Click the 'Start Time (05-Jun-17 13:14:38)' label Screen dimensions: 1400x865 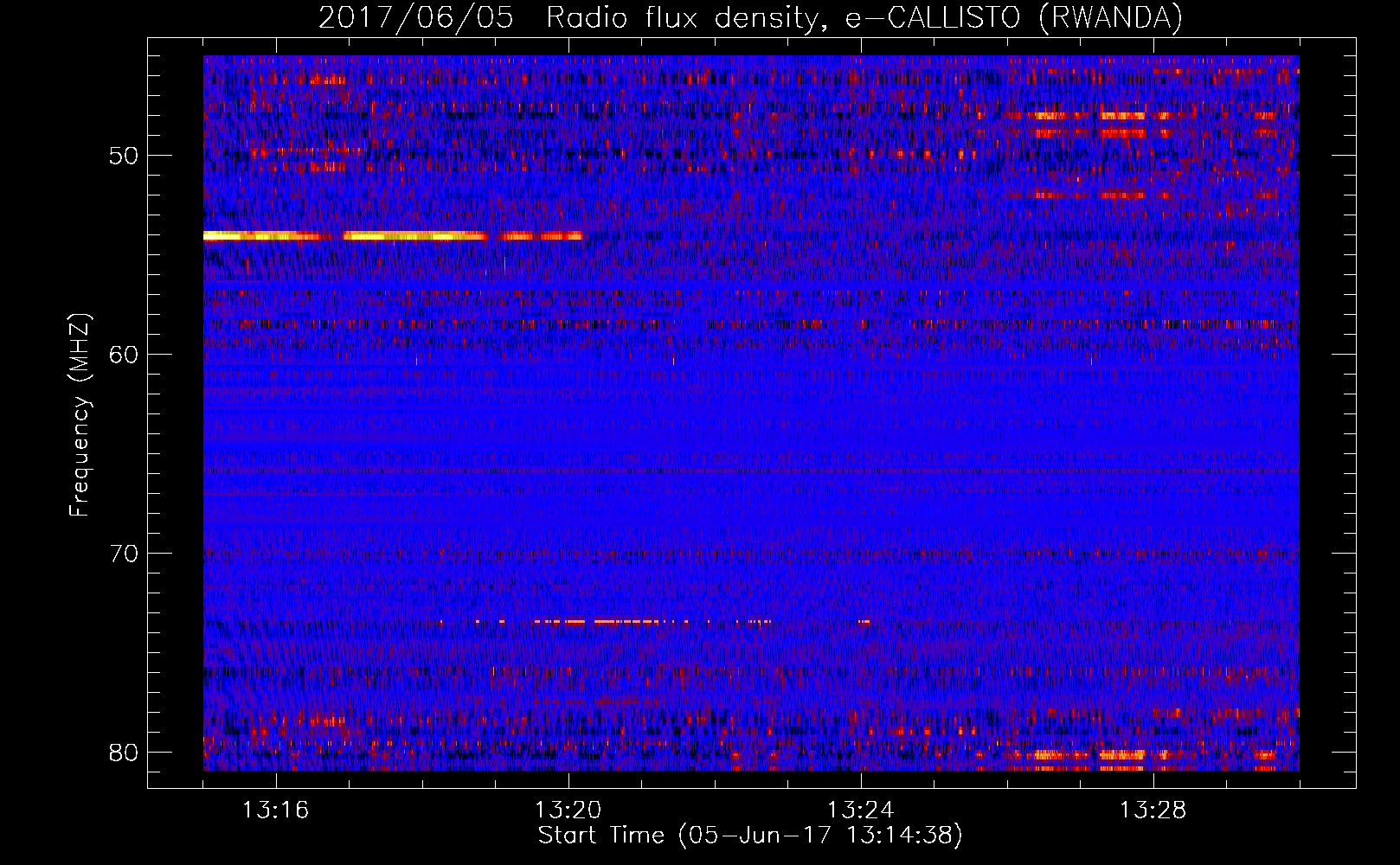pyautogui.click(x=750, y=836)
